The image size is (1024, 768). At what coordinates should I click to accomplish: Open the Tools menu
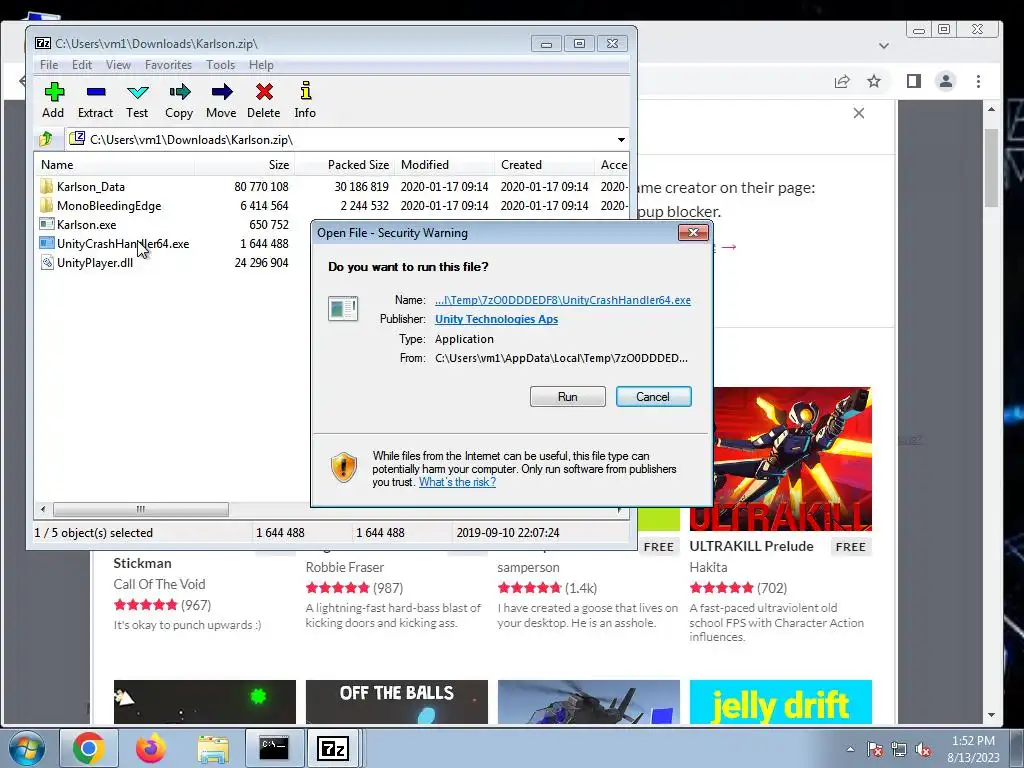(x=220, y=65)
